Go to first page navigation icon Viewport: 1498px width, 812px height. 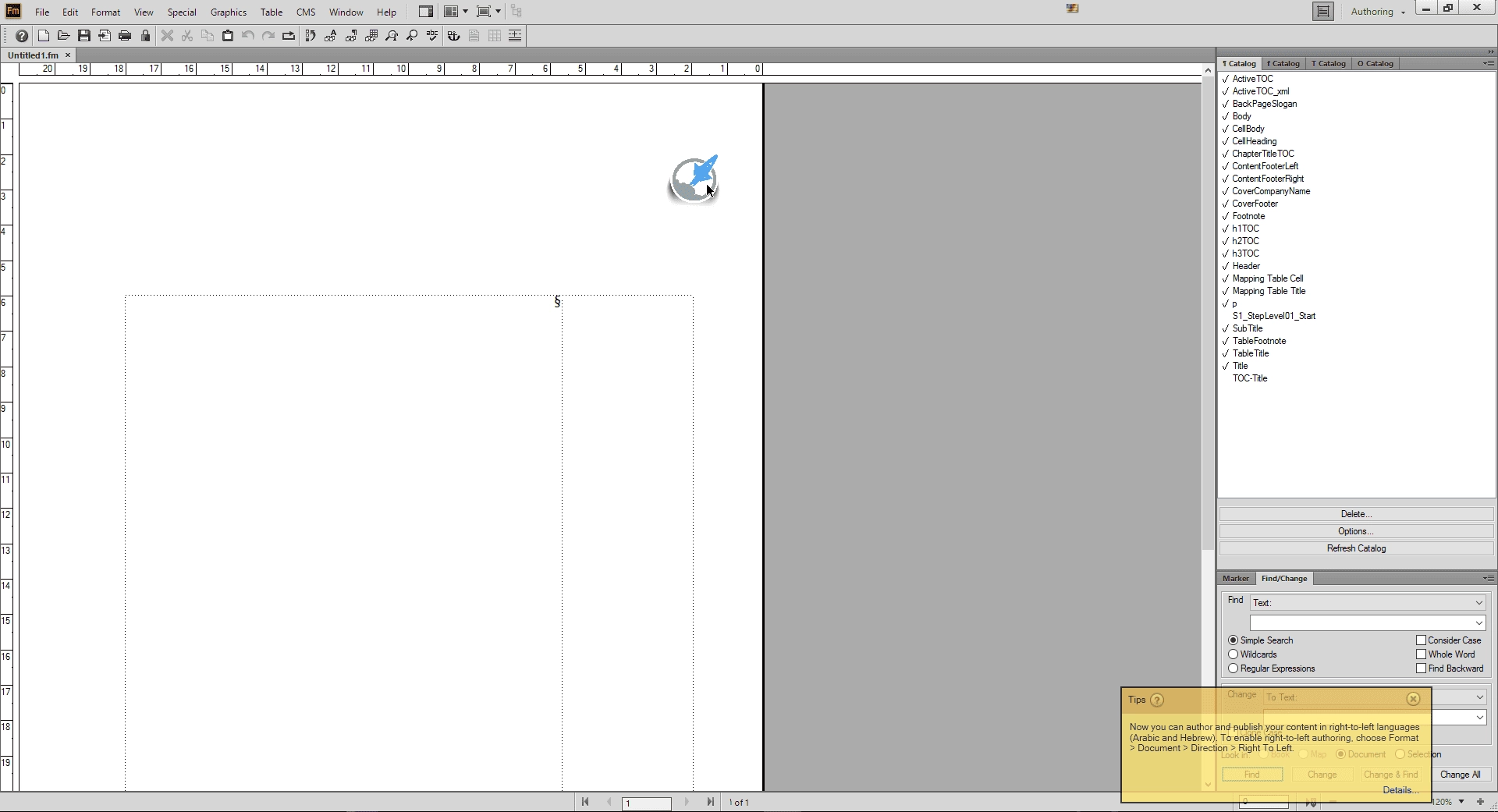585,802
